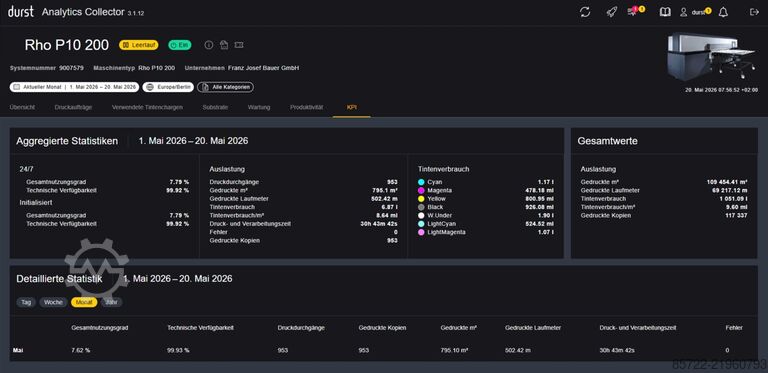Click the Gesamtwerte panel heading
This screenshot has width=768, height=373.
[607, 141]
